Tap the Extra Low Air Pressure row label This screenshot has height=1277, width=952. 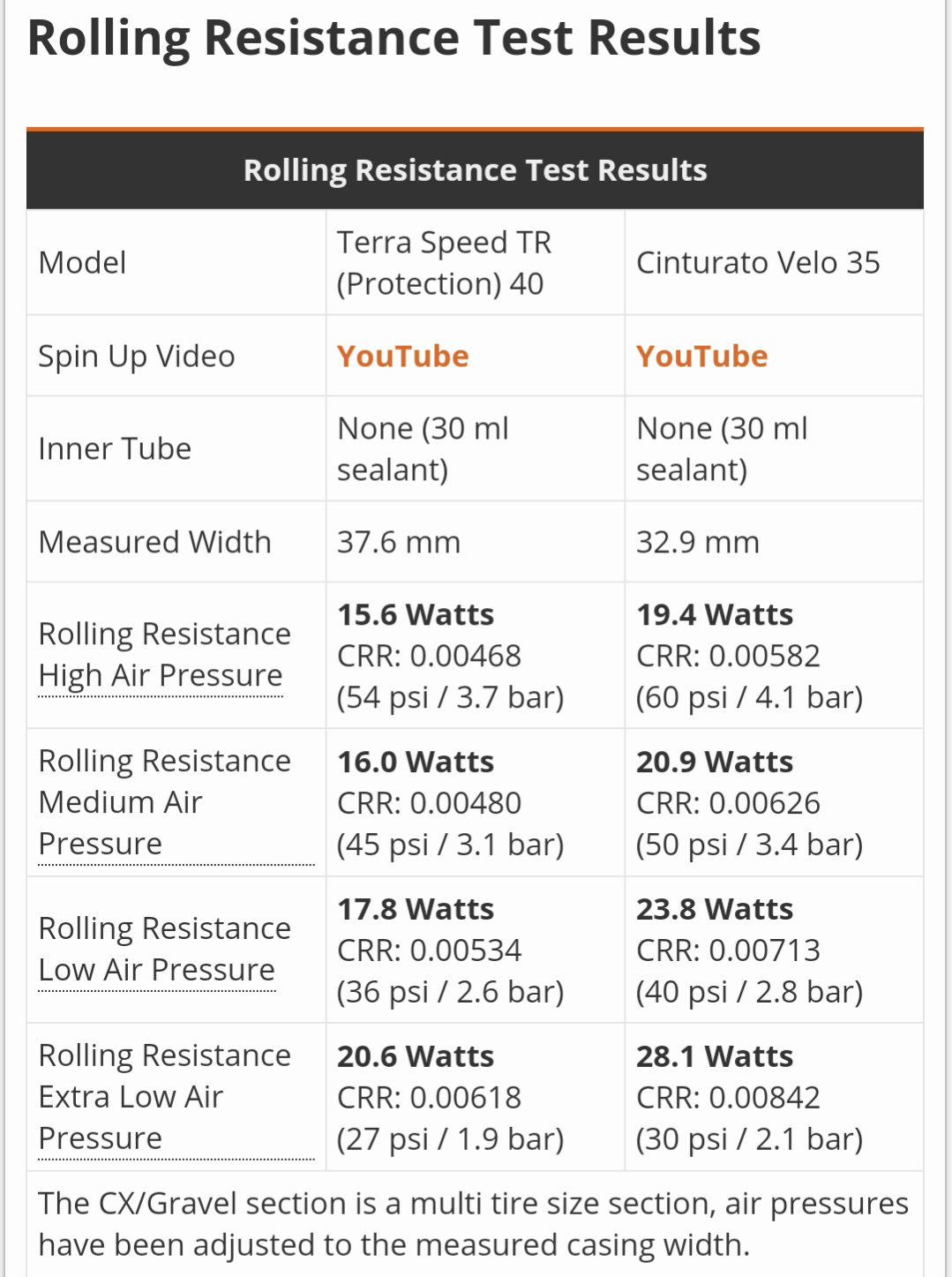[x=164, y=1097]
